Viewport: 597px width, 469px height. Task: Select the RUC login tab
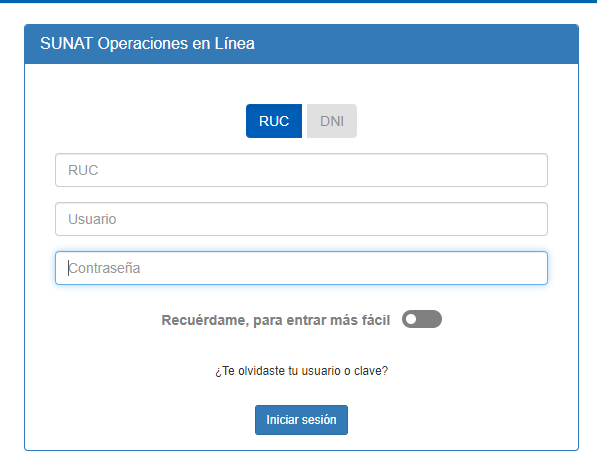pyautogui.click(x=274, y=121)
